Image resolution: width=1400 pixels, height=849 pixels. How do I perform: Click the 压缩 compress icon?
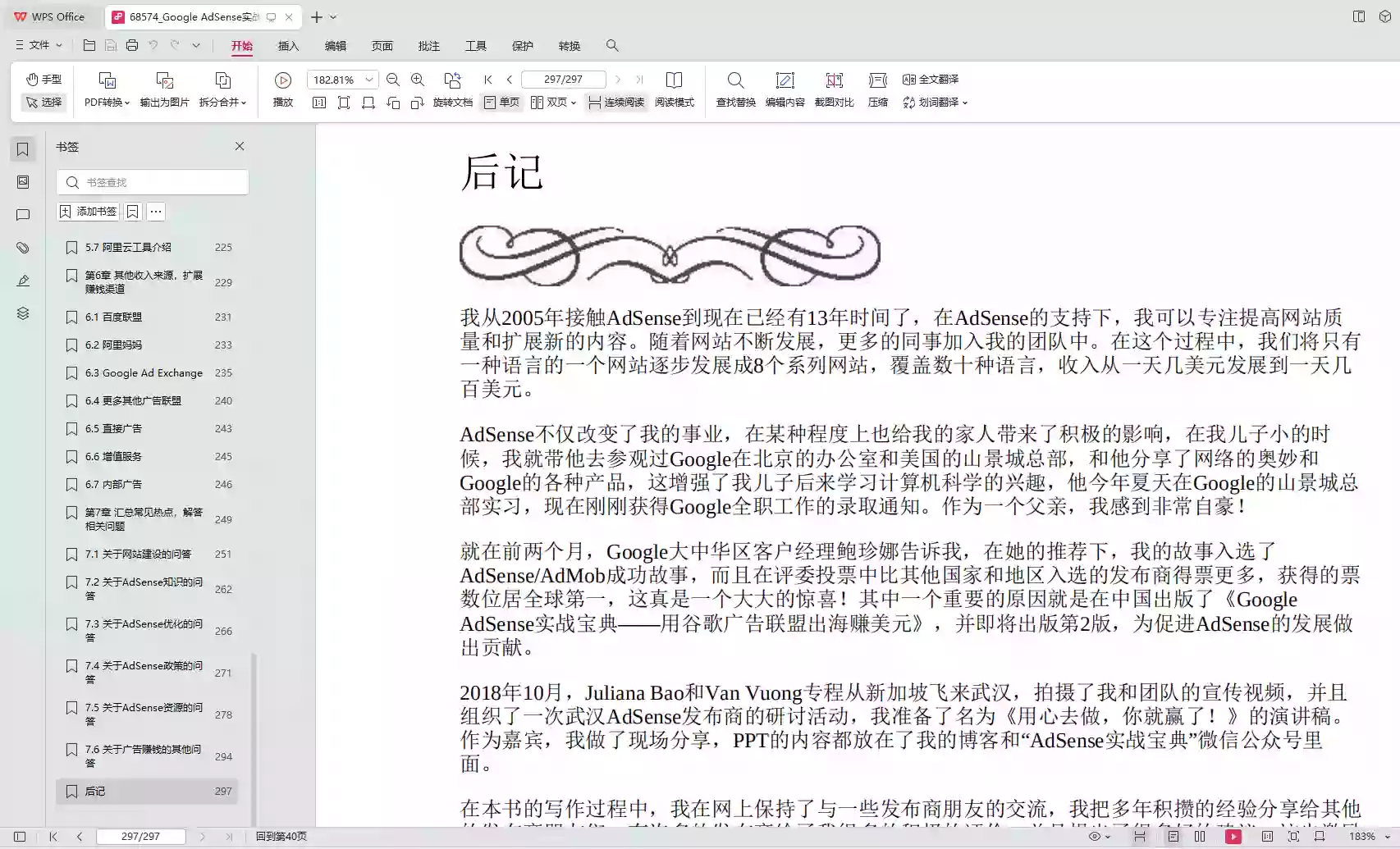tap(876, 89)
